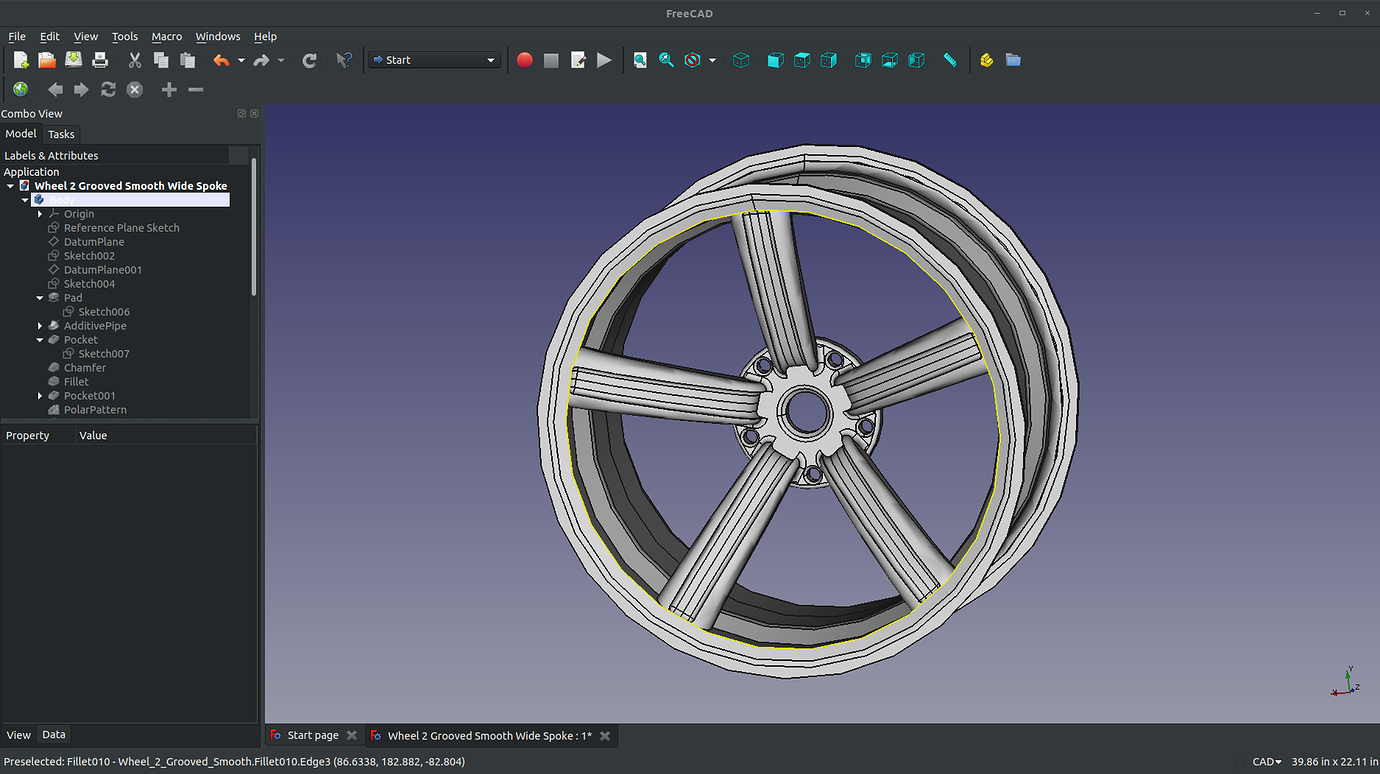
Task: Open the Start workbench dropdown
Action: (434, 60)
